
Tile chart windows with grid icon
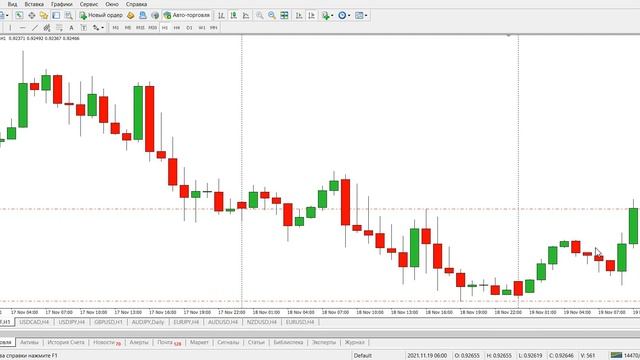point(284,16)
